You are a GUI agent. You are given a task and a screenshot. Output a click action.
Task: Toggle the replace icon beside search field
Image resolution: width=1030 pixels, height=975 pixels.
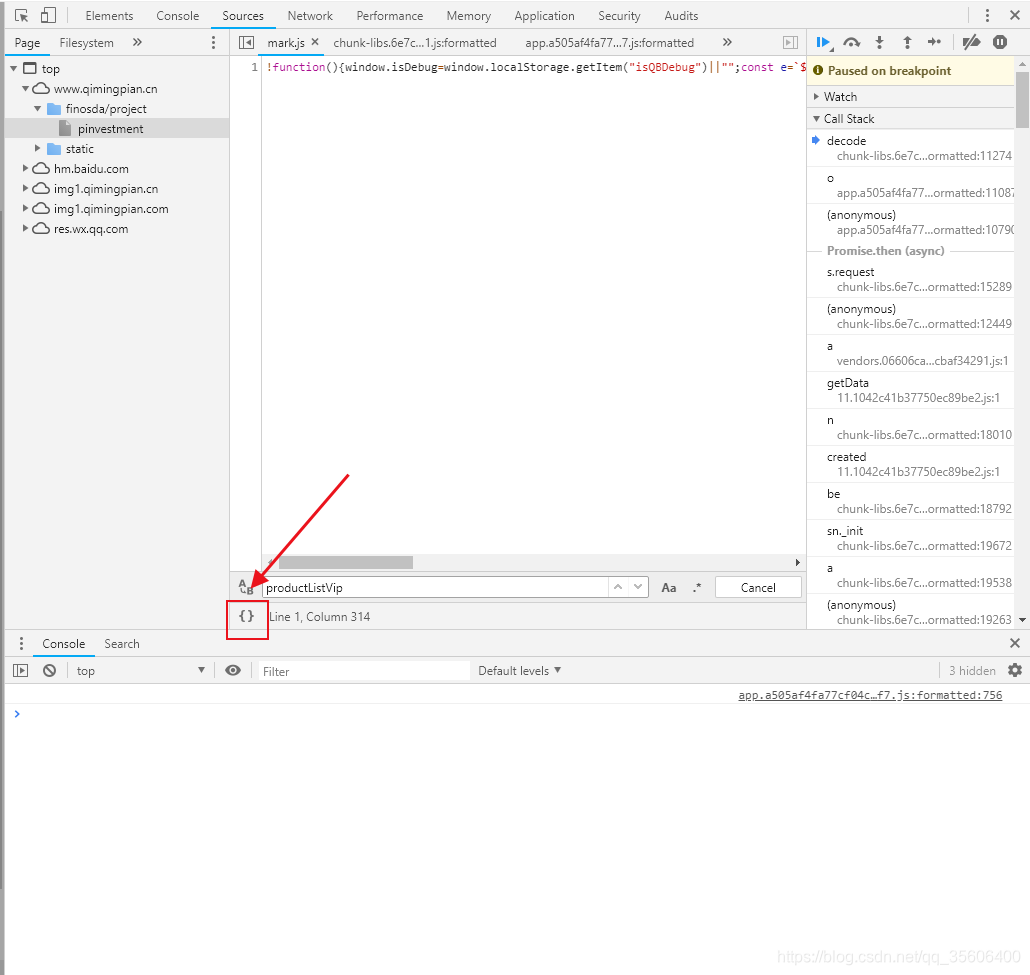246,587
